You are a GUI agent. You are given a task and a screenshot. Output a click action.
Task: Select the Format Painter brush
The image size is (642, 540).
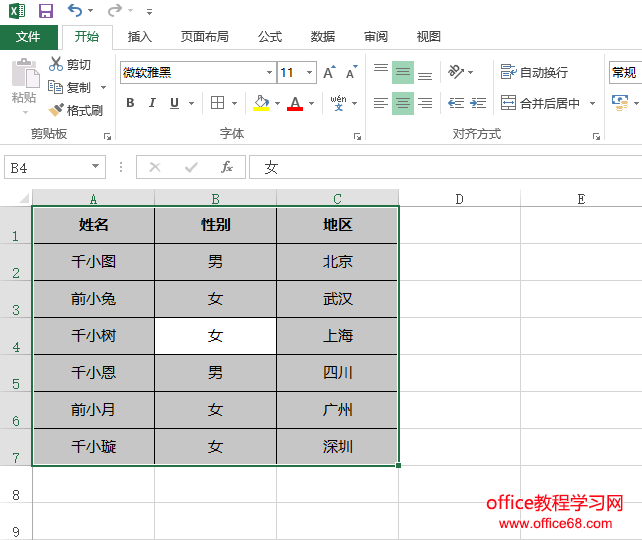[56, 110]
